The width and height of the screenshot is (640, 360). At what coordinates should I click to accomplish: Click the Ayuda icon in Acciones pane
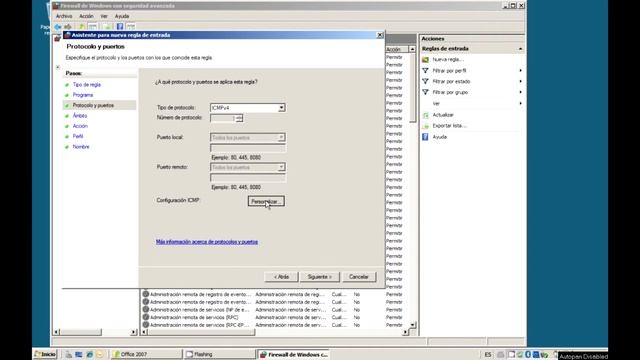425,137
